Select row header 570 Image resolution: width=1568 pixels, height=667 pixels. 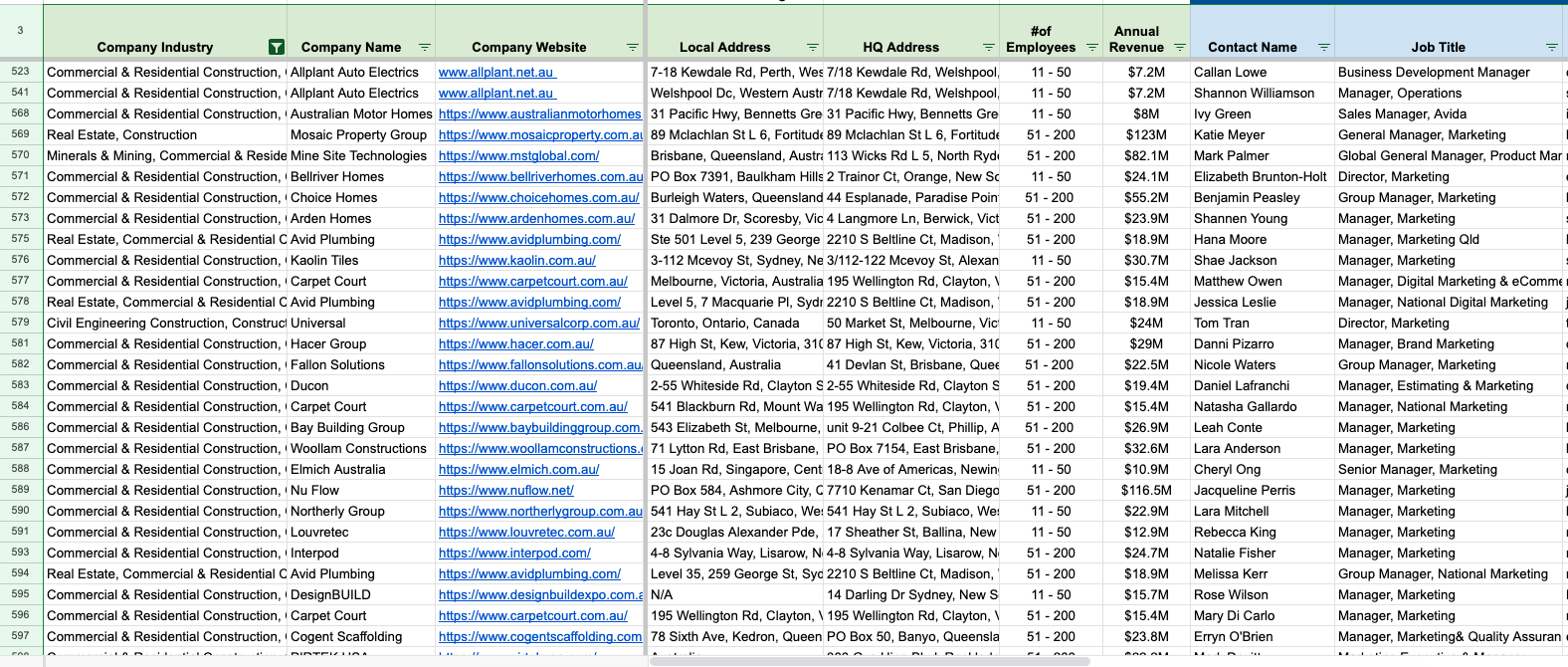(21, 155)
